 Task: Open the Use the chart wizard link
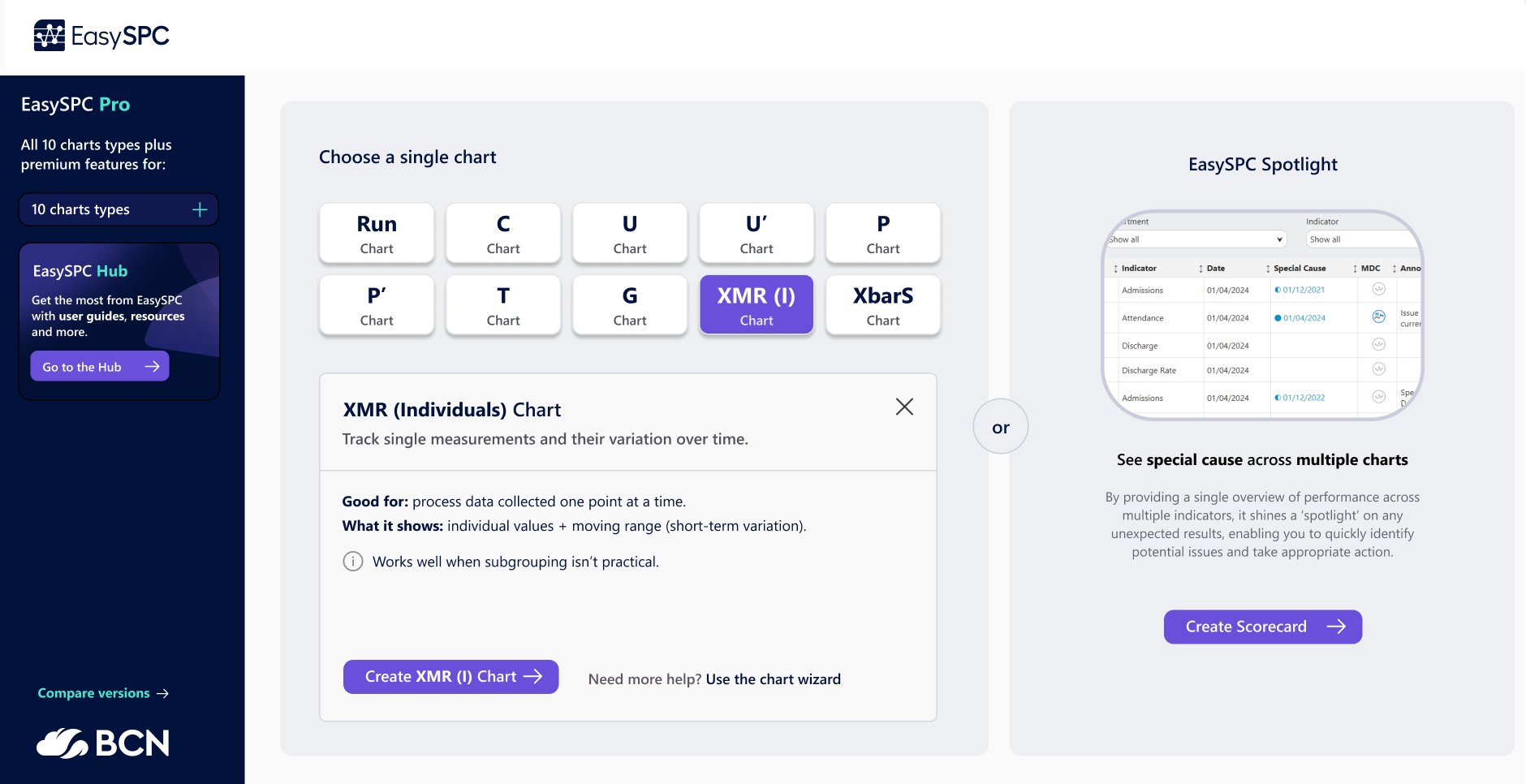[x=773, y=679]
